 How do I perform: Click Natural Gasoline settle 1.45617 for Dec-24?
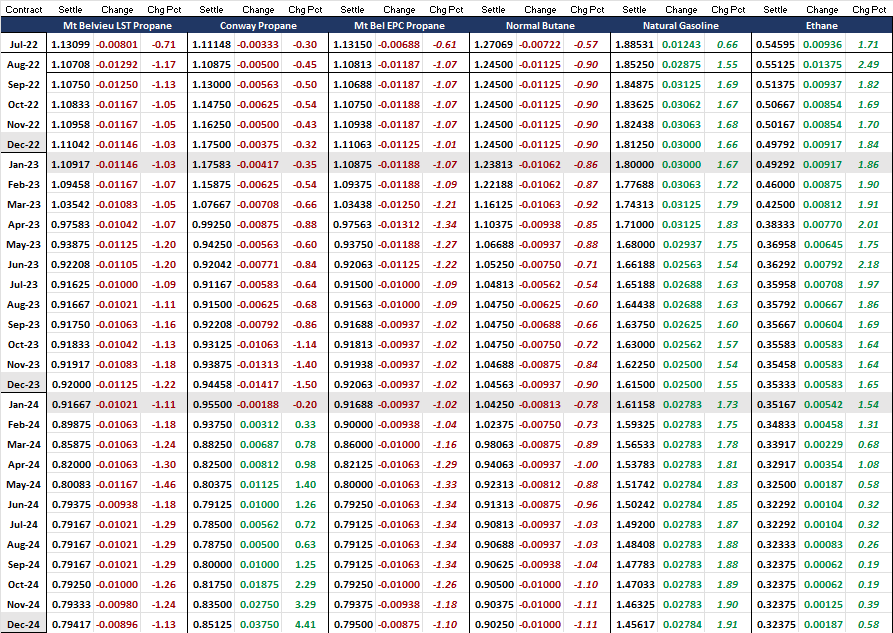(x=634, y=624)
